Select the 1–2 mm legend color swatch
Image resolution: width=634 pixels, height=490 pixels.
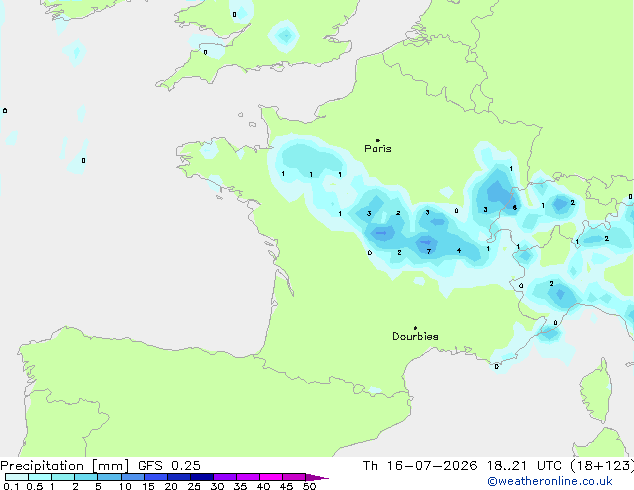tap(63, 477)
